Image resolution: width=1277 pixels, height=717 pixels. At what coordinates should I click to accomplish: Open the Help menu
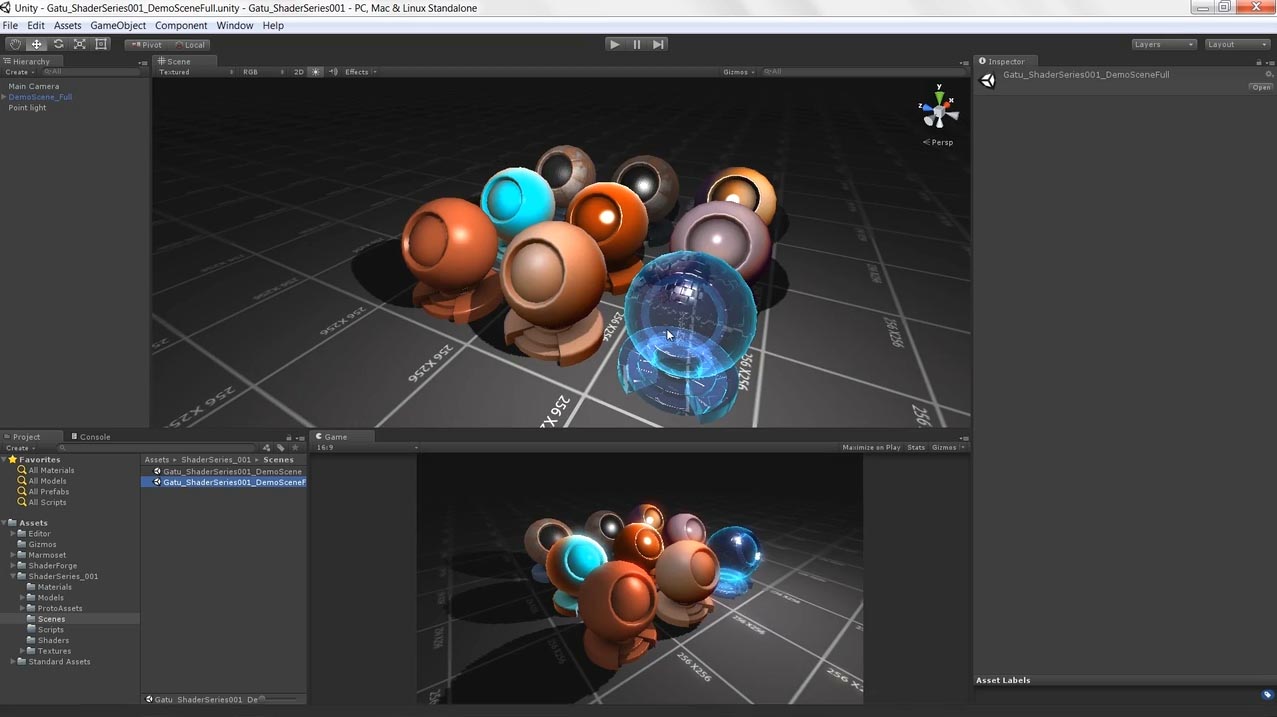tap(273, 26)
